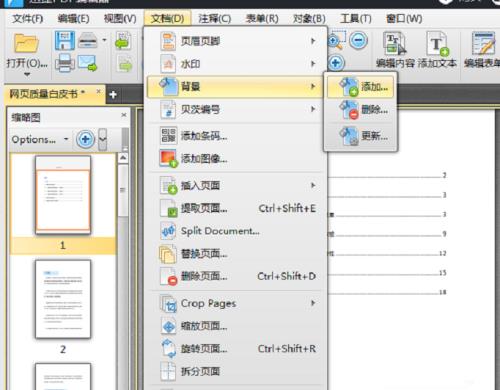500x390 pixels.
Task: Expand the thumbnail size dropdown chevron
Action: coord(103,139)
